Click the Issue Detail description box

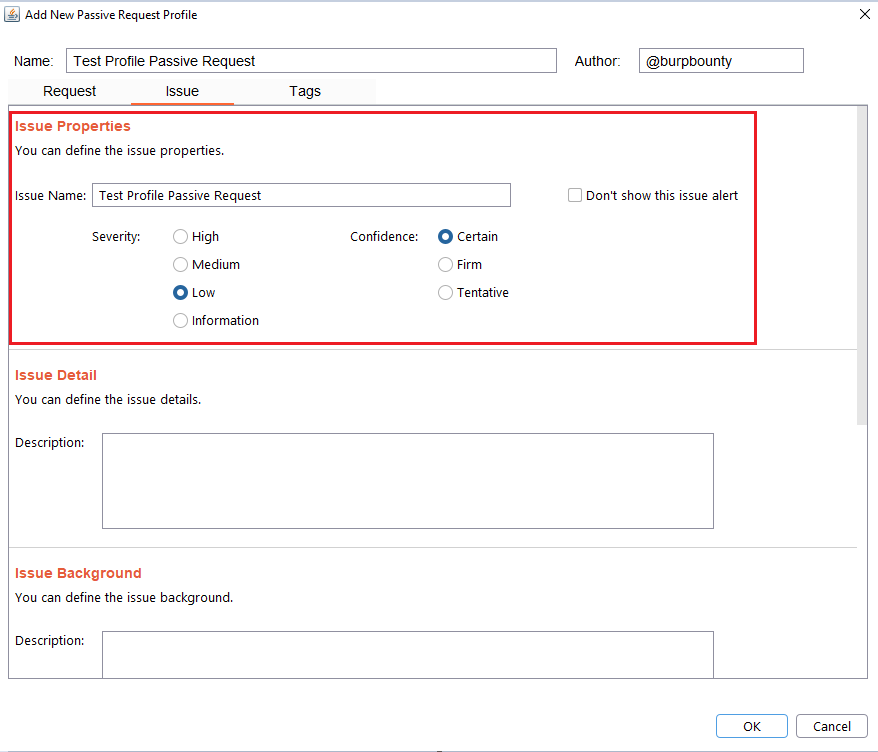pyautogui.click(x=407, y=480)
